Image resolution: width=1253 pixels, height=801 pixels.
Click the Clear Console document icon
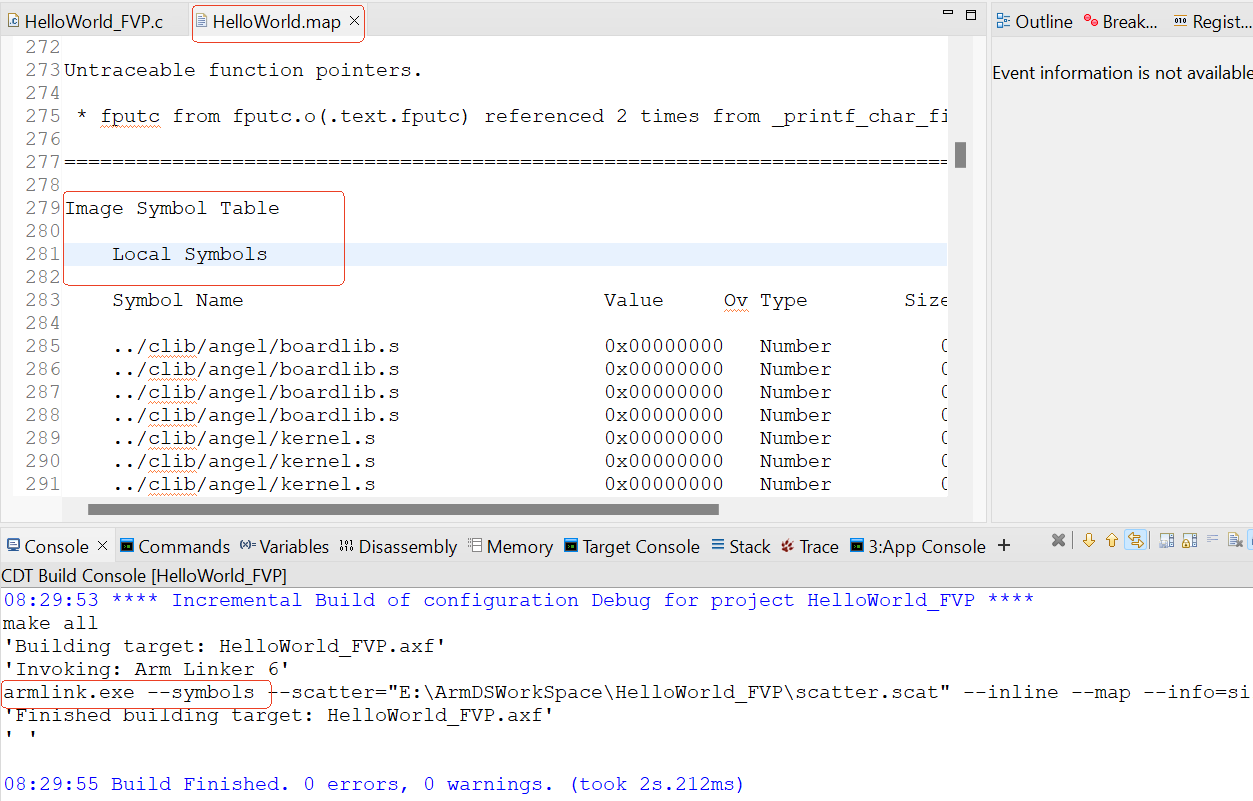(x=1235, y=541)
